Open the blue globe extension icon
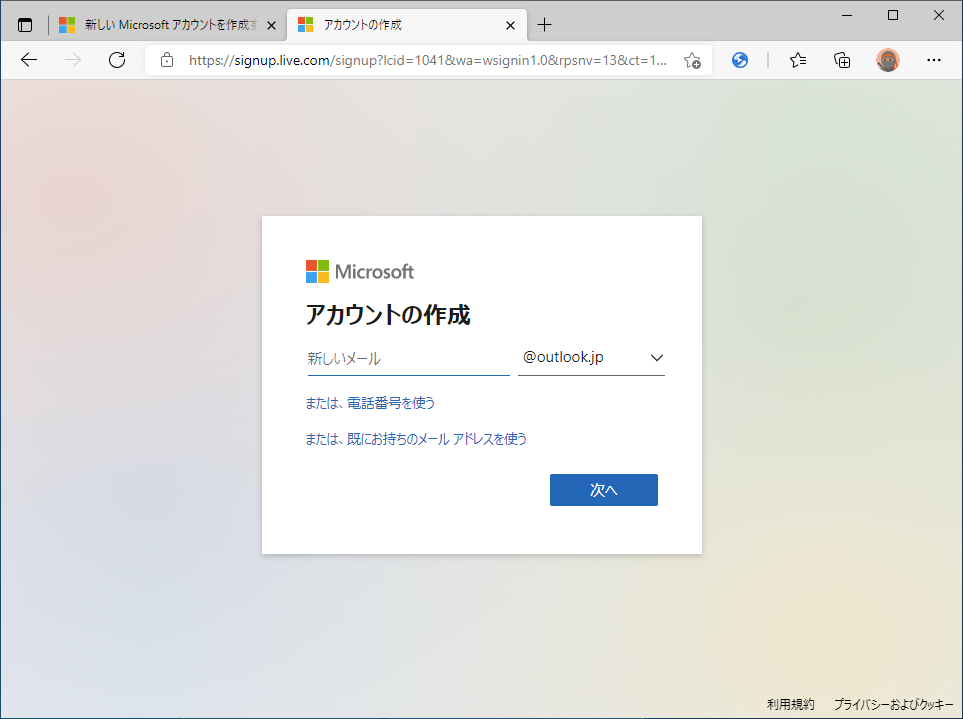This screenshot has height=719, width=963. 740,60
